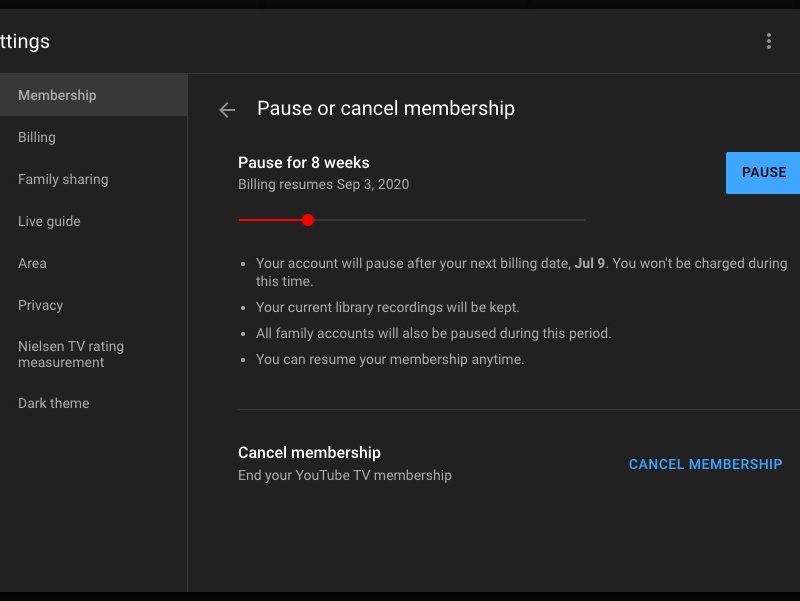Click the far right end of the pause slider track
Screen dimensions: 800x601
[x=583, y=220]
